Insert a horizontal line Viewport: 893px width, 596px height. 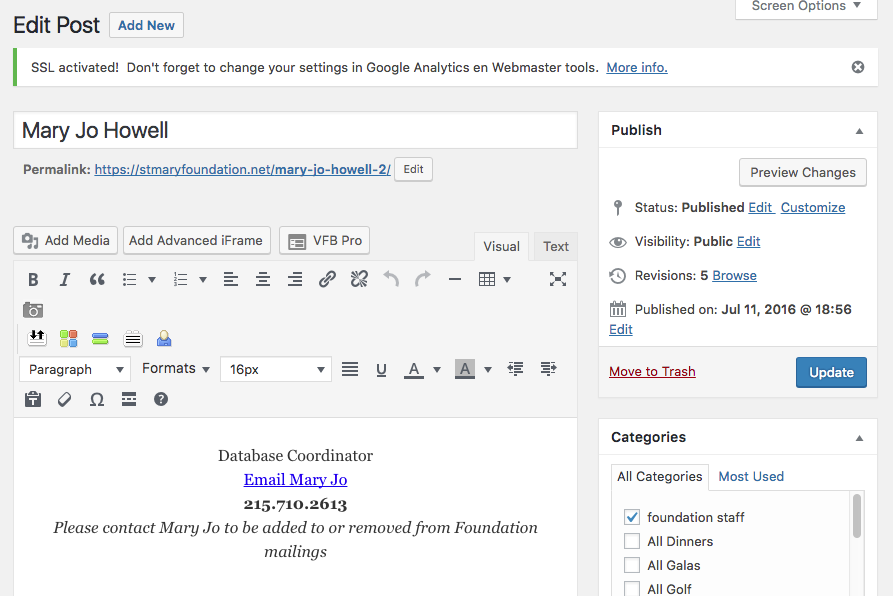[455, 280]
